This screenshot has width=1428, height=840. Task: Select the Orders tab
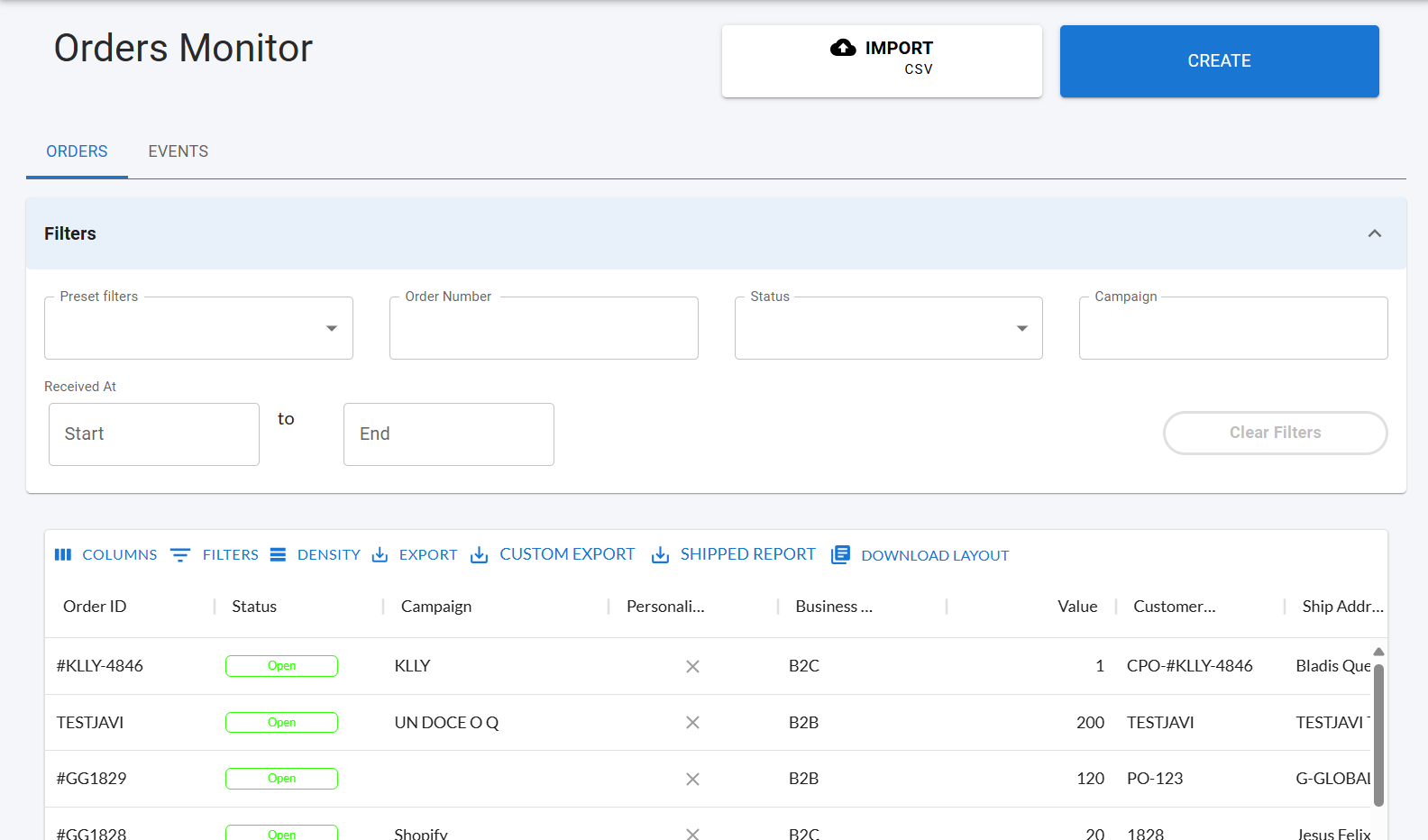click(x=77, y=151)
